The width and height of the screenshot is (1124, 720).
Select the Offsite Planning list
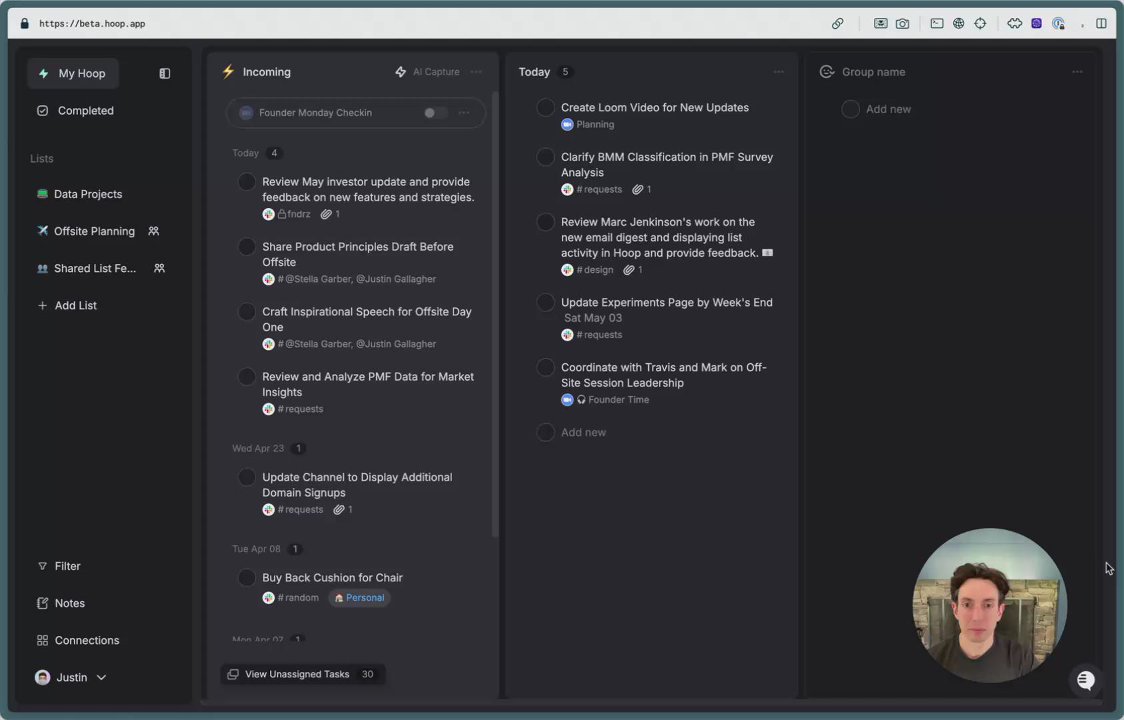(x=94, y=231)
